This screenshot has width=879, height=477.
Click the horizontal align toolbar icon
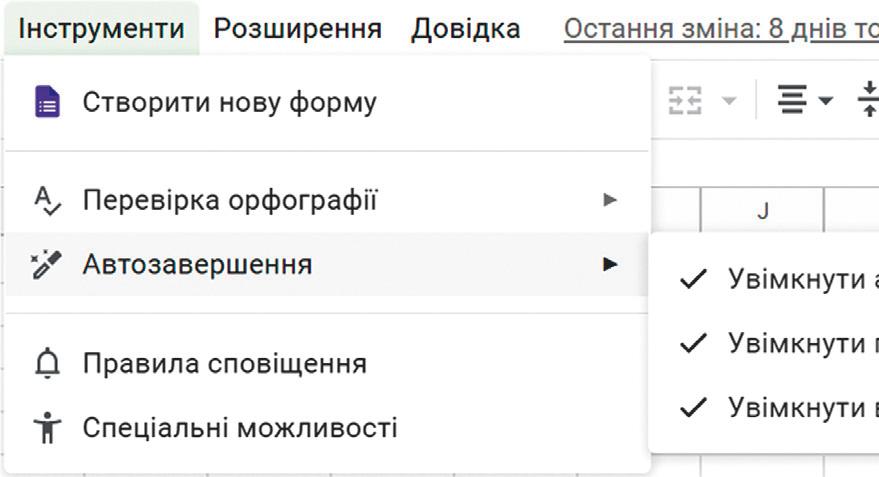pyautogui.click(x=793, y=101)
